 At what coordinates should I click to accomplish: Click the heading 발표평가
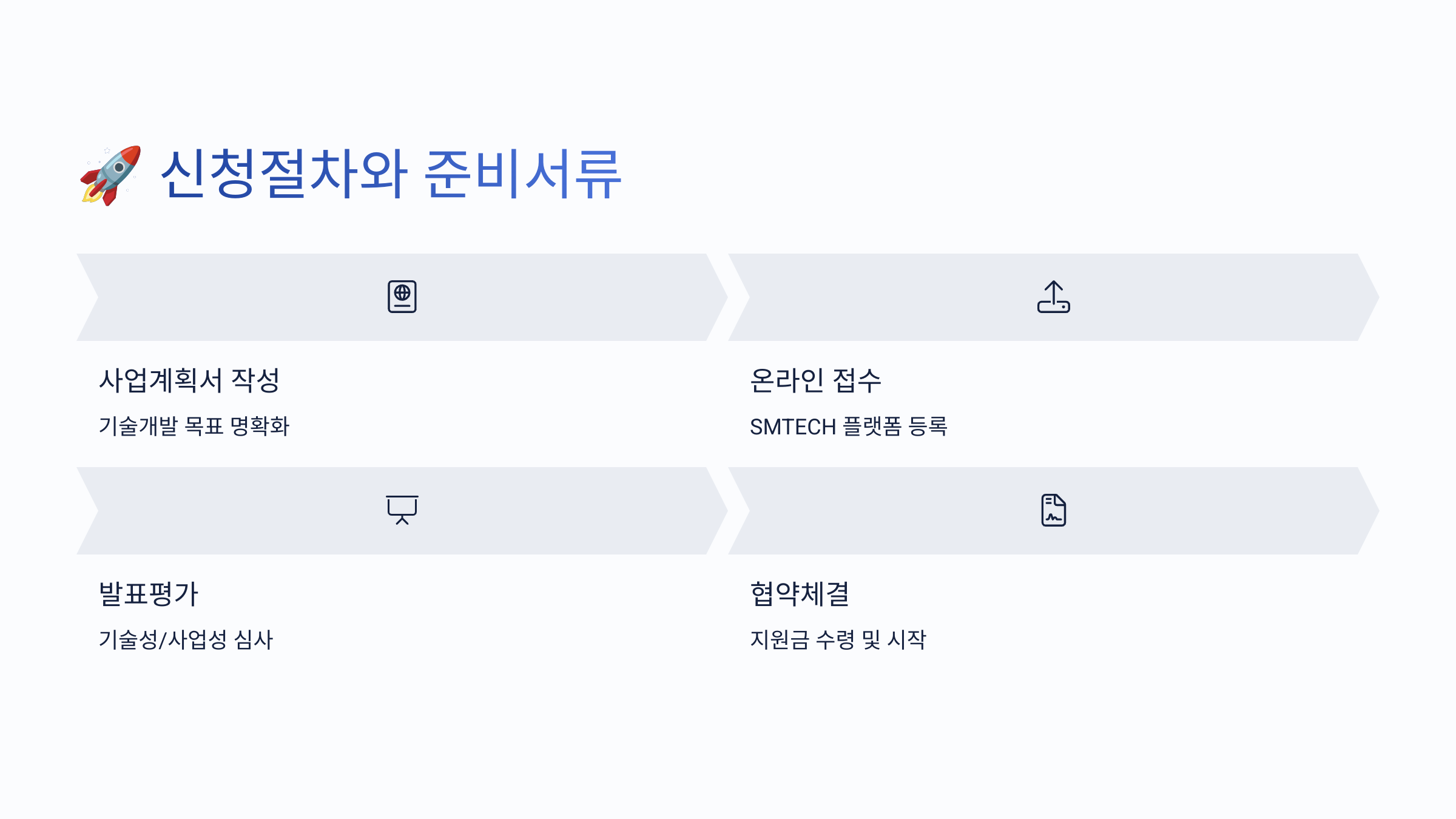pos(149,594)
